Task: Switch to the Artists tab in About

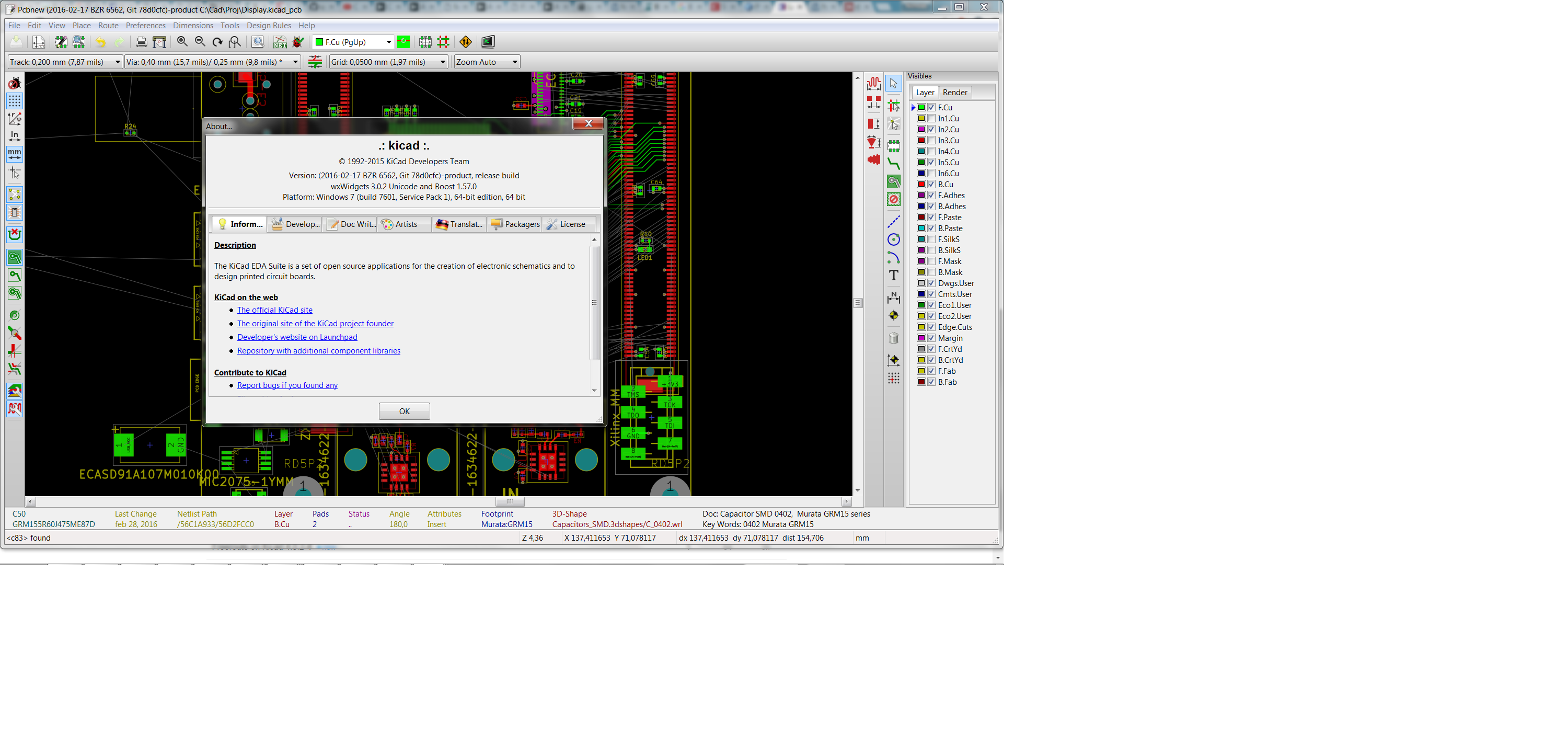Action: tap(403, 224)
